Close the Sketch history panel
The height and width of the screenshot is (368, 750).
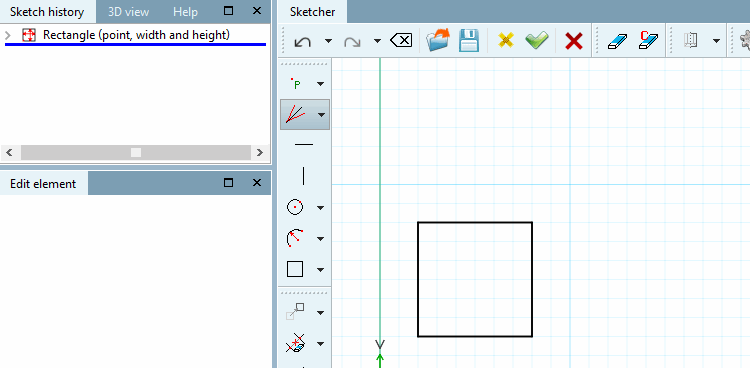pos(257,11)
